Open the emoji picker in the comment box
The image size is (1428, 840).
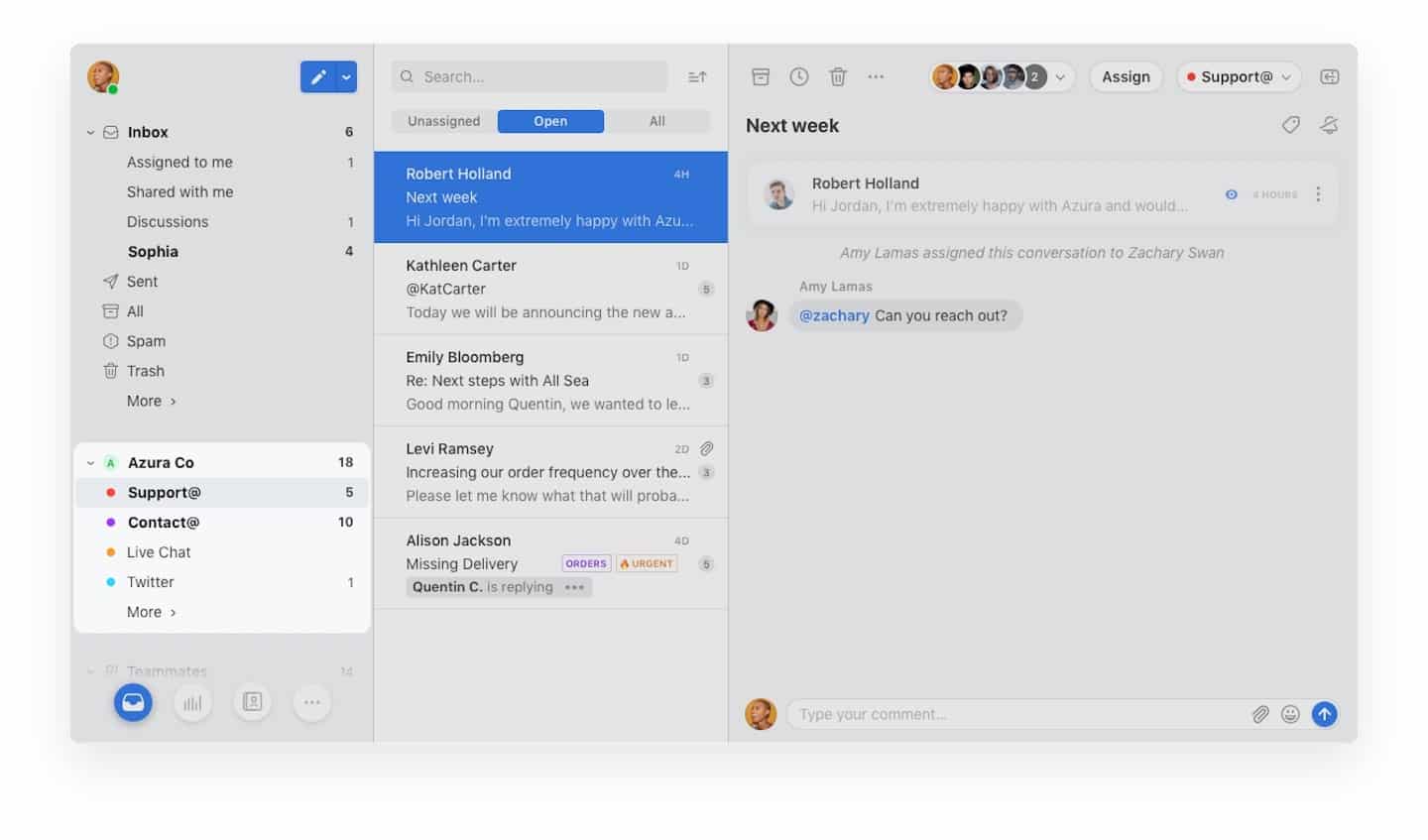point(1290,714)
